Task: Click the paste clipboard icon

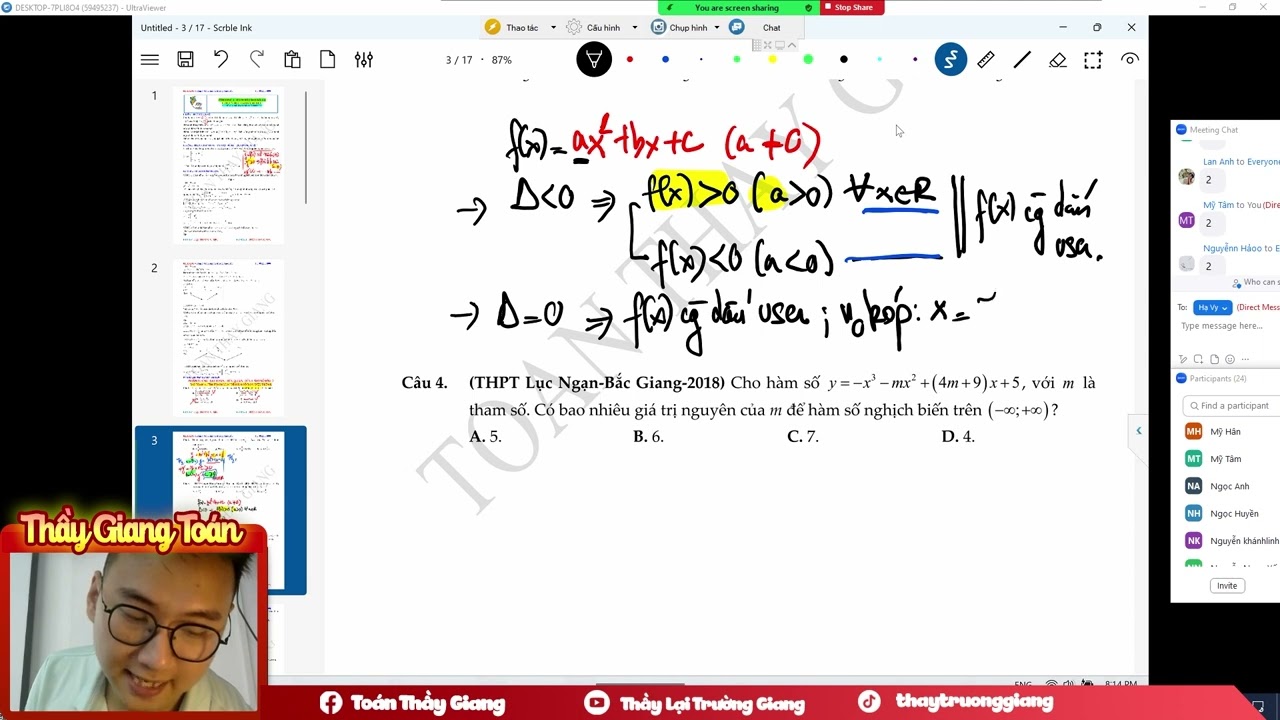Action: click(x=292, y=60)
